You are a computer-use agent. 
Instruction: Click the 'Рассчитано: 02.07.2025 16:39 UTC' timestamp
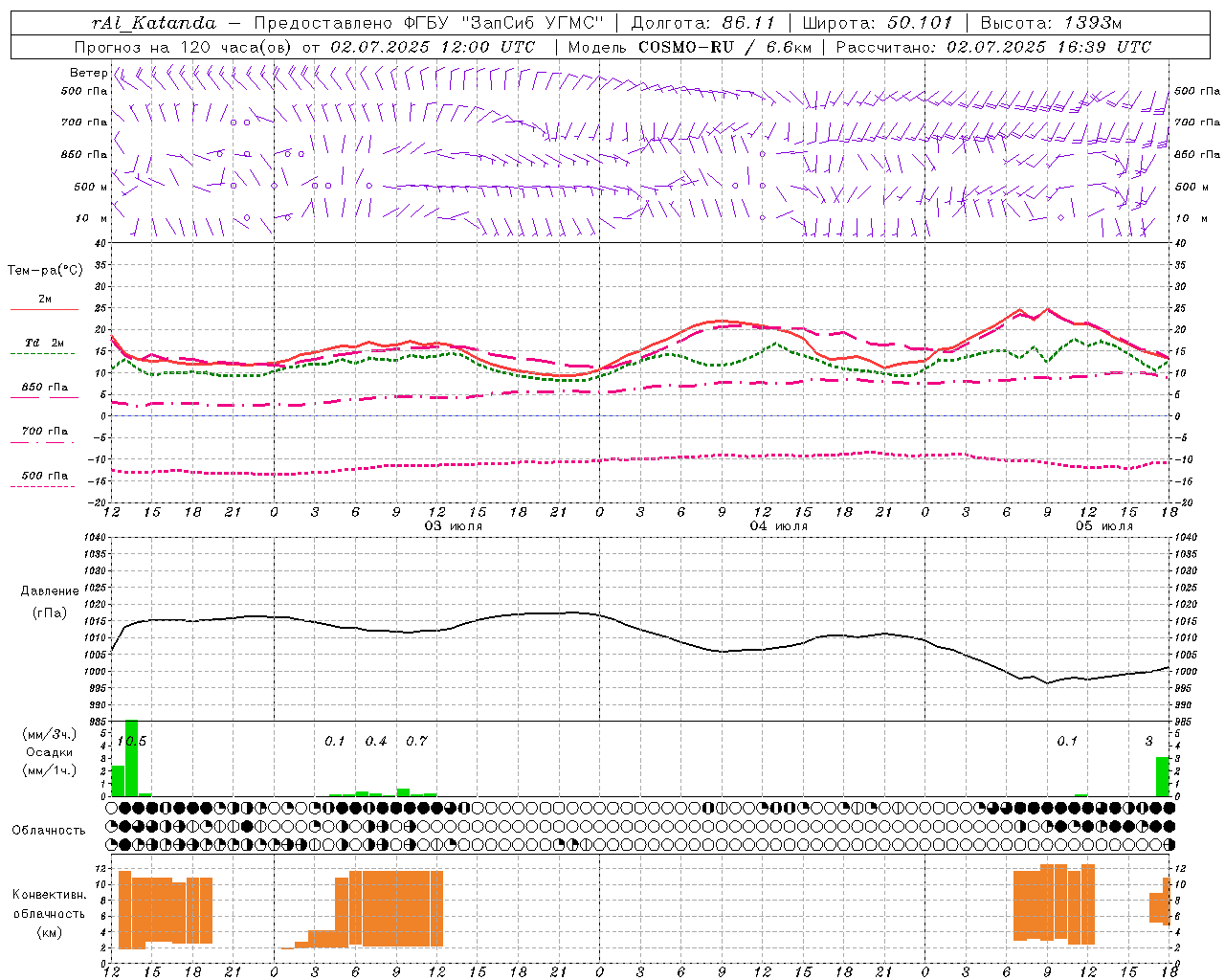coord(993,47)
